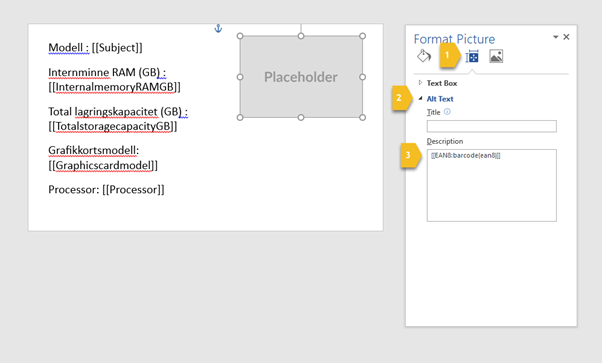
Task: Click the 'Modell : [[Subject]]' line
Action: 95,48
